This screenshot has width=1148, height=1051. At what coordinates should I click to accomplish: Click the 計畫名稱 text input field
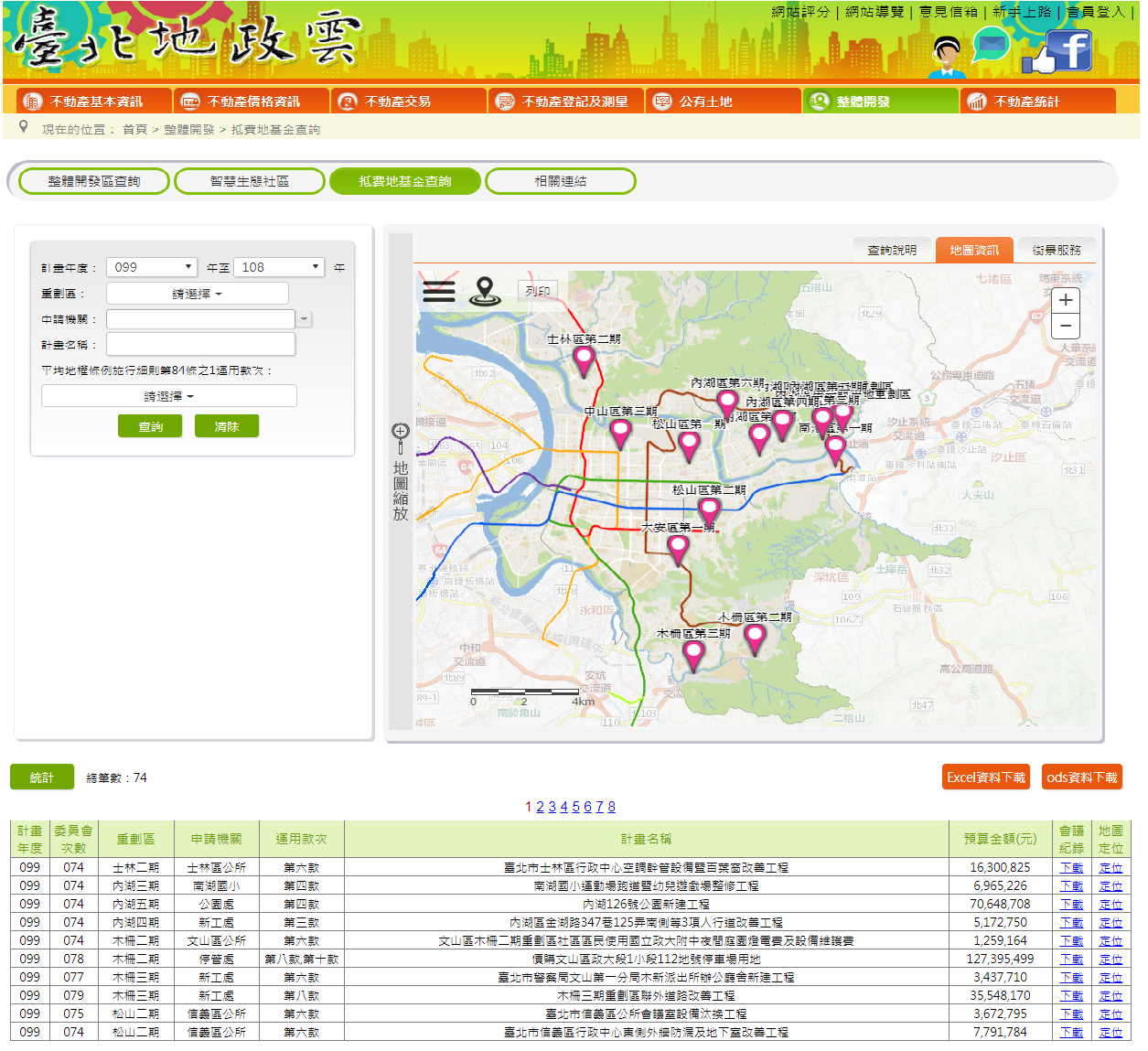click(200, 345)
